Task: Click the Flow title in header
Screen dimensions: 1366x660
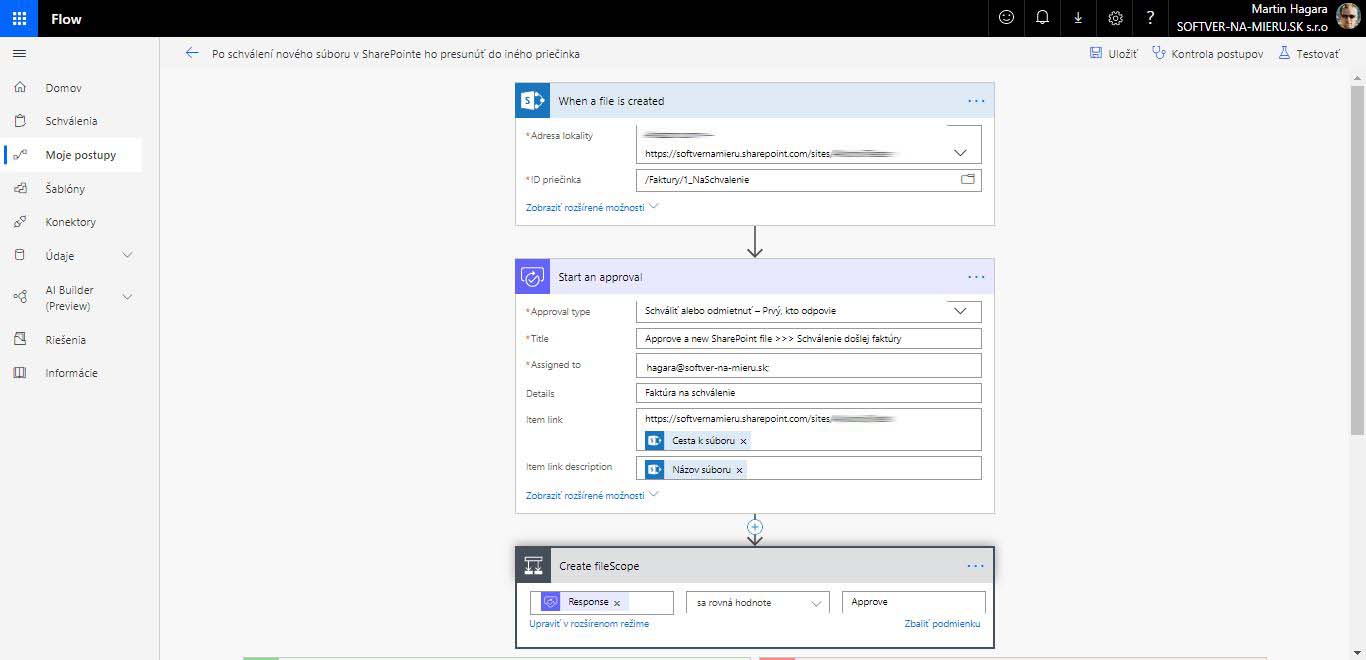Action: [66, 19]
